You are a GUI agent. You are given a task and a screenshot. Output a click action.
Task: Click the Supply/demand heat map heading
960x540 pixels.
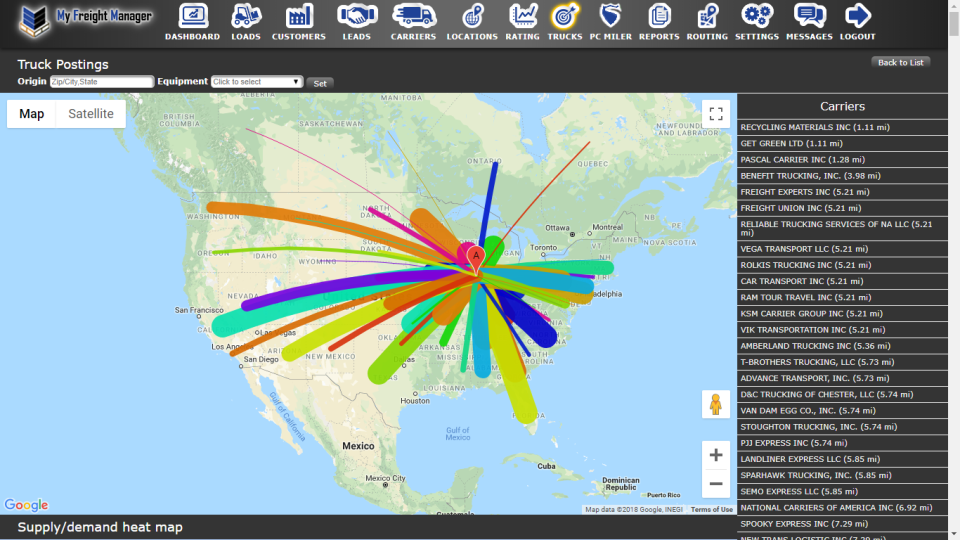click(100, 527)
